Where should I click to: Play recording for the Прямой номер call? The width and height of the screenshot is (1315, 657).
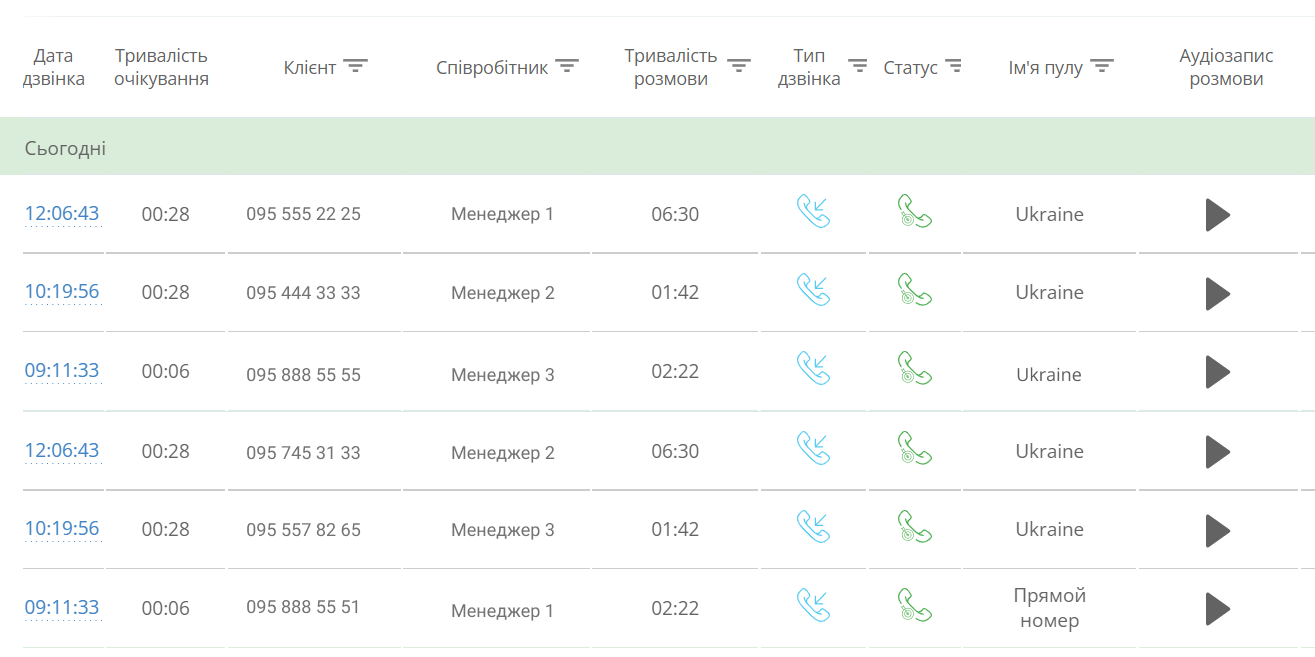point(1217,608)
